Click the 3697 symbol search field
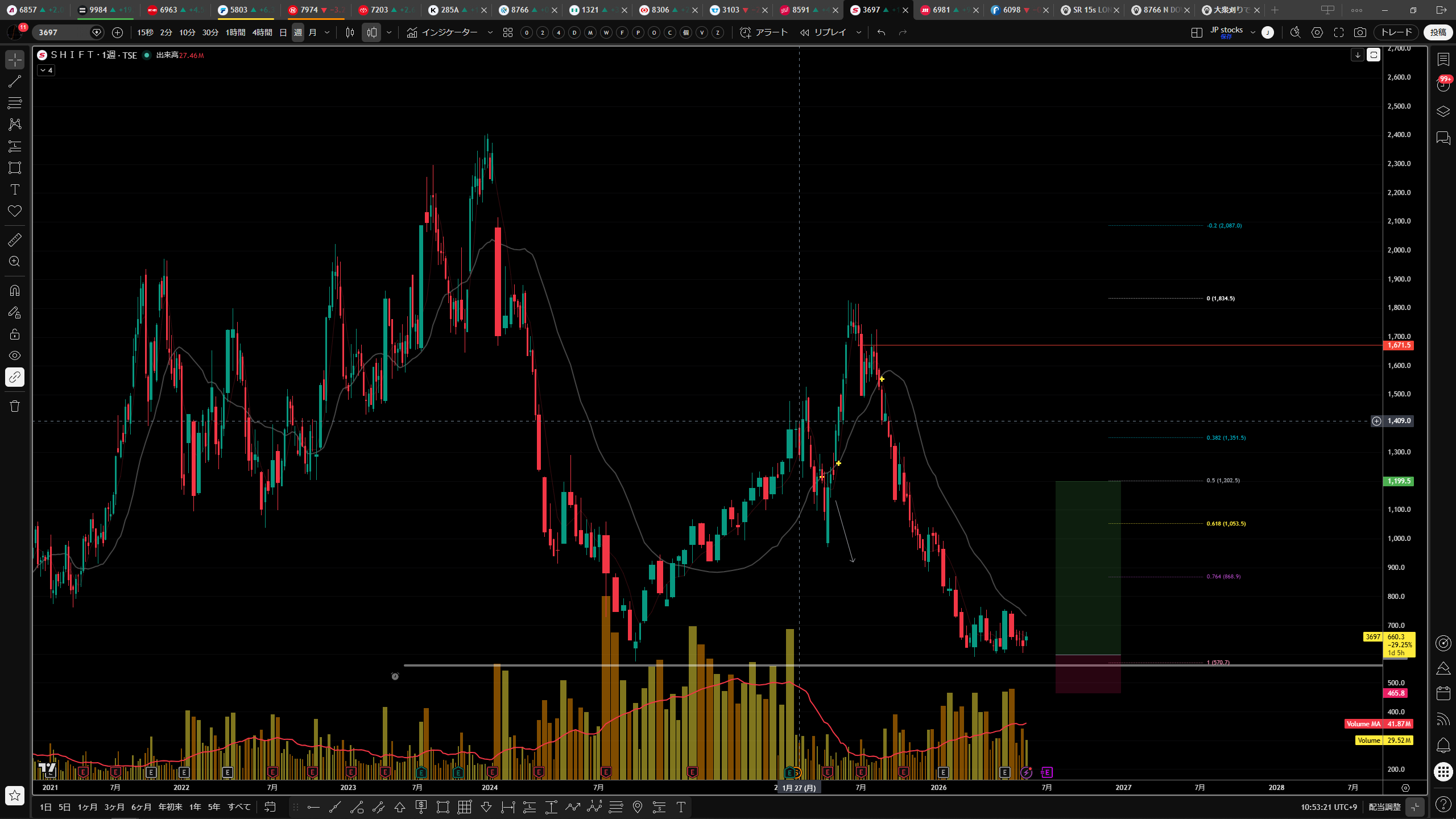Viewport: 1456px width, 819px height. tap(61, 32)
